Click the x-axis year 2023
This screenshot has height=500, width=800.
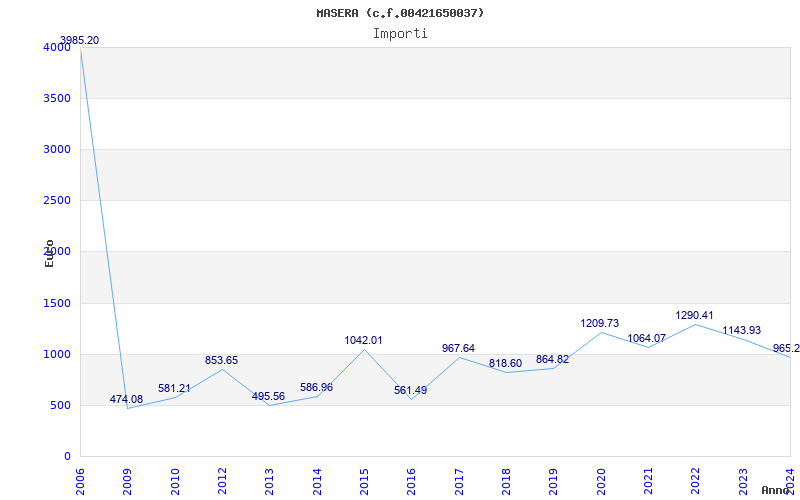tap(743, 481)
